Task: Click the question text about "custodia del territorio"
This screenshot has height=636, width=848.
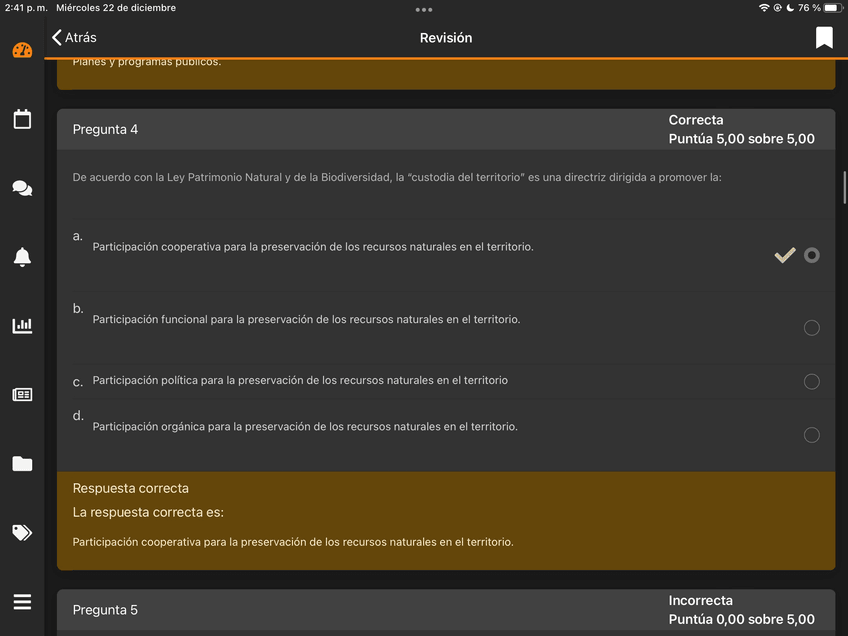Action: tap(397, 177)
